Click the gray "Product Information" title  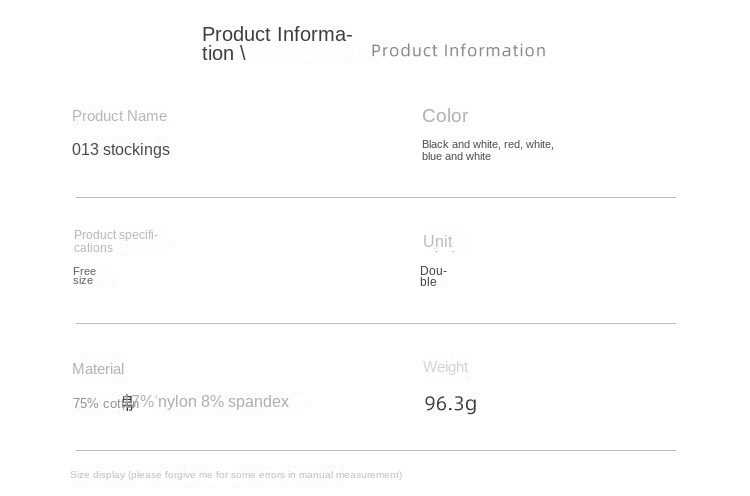458,50
